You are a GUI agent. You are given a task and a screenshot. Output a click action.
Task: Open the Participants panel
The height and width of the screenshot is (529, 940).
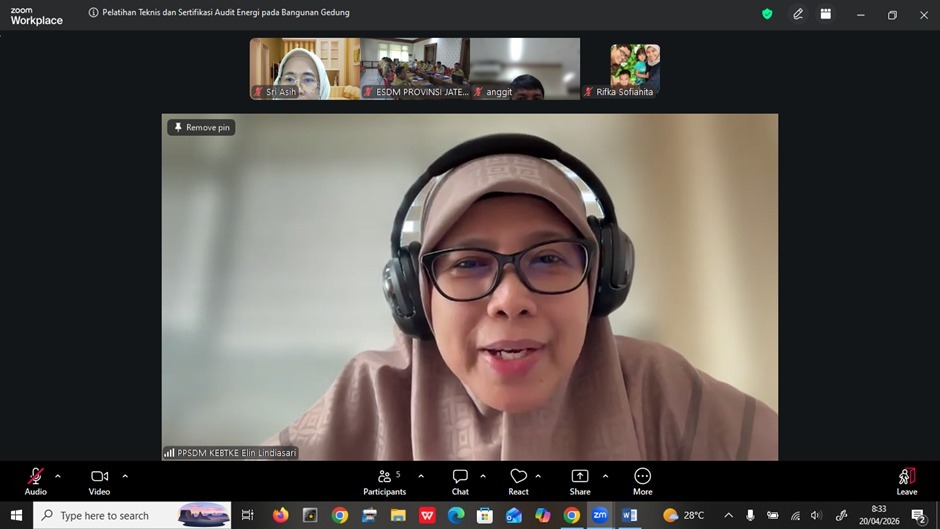(384, 478)
